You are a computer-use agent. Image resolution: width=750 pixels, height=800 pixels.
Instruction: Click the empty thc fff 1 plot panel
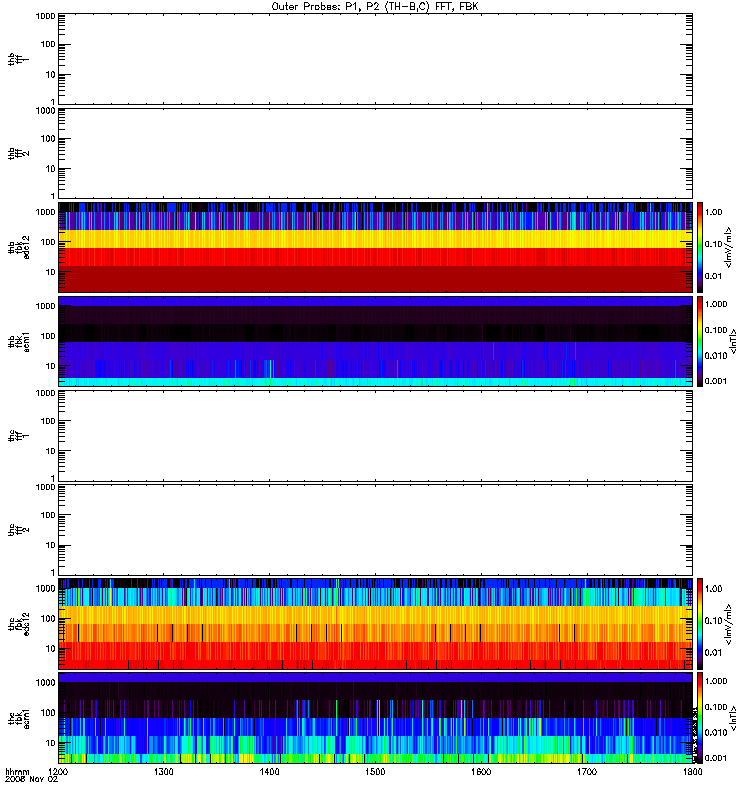(x=376, y=436)
